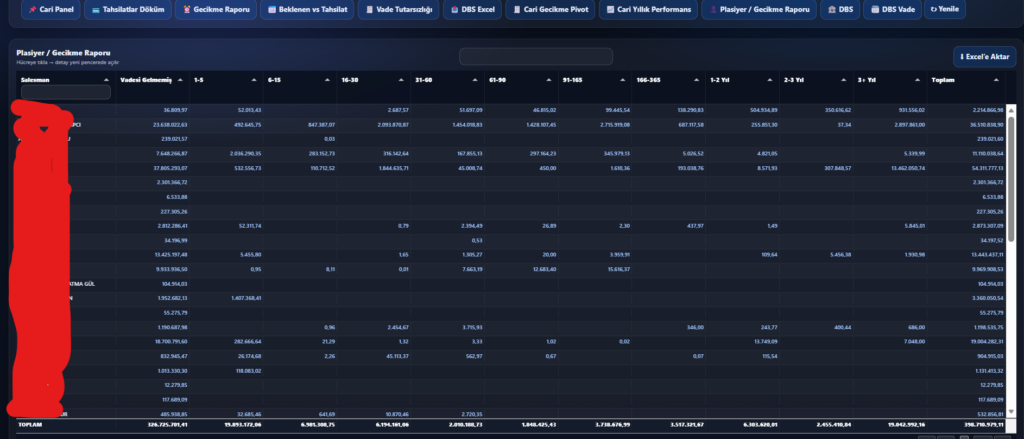Open the Tahsilatlar Döküm tab

tap(128, 10)
